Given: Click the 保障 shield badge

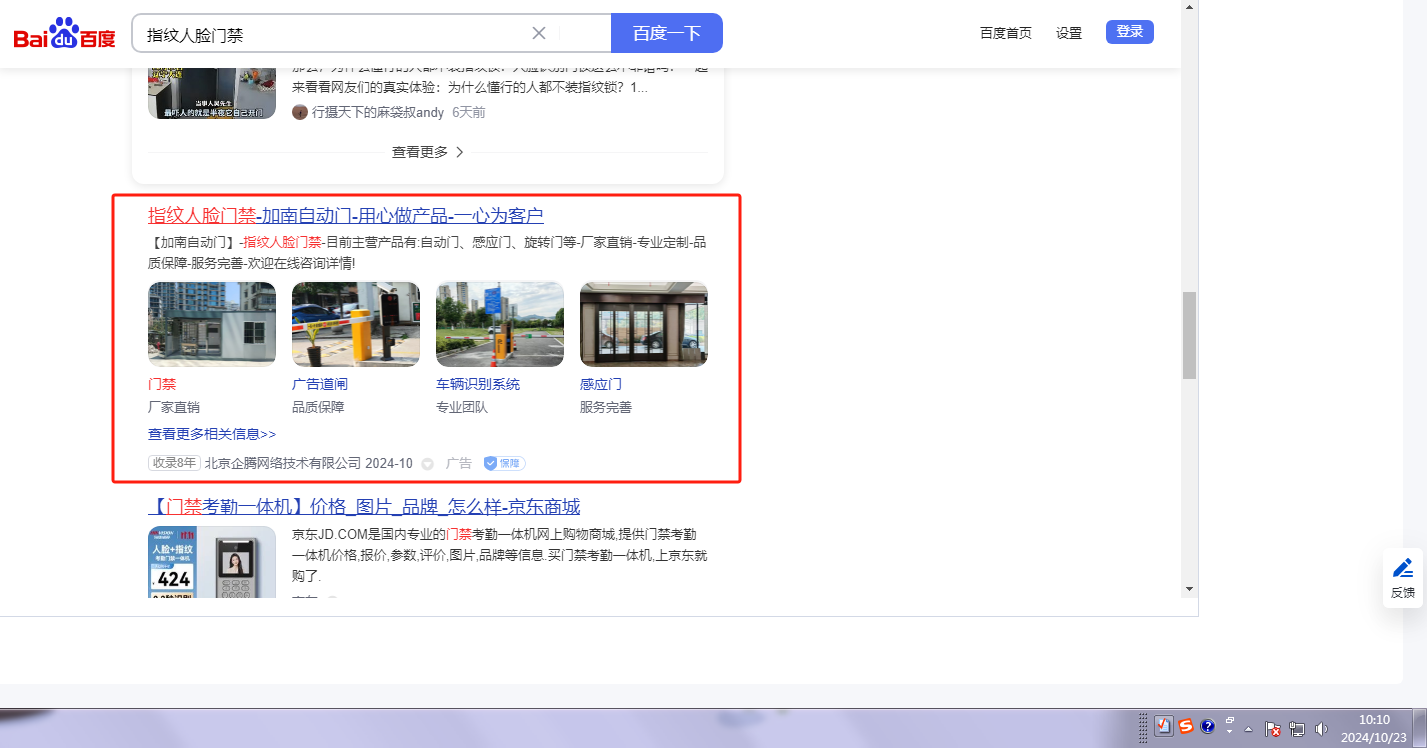Looking at the screenshot, I should click(x=505, y=463).
